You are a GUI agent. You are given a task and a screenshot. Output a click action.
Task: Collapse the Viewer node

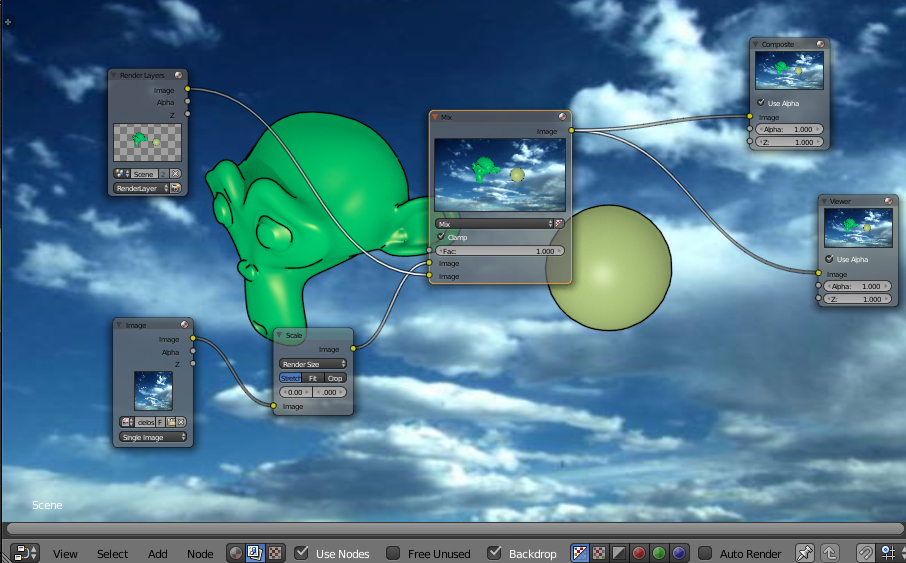coord(824,201)
